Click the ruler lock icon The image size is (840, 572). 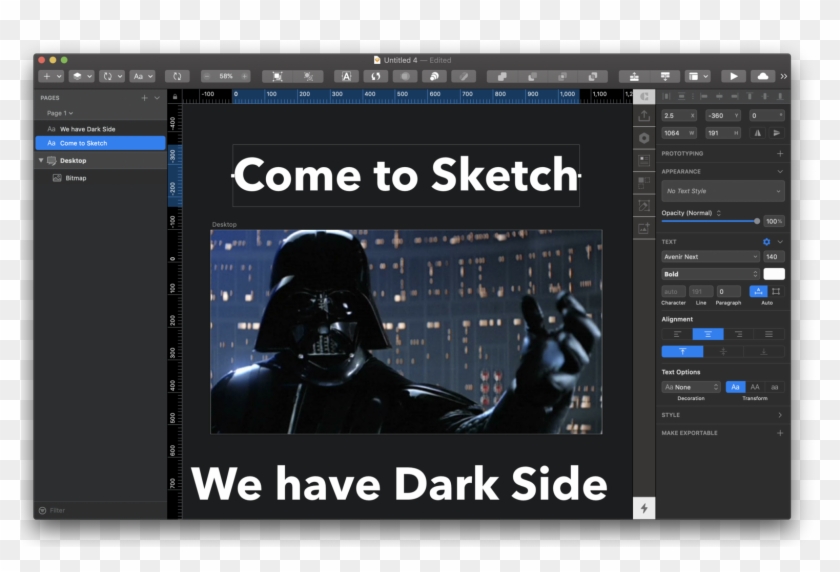[x=175, y=97]
